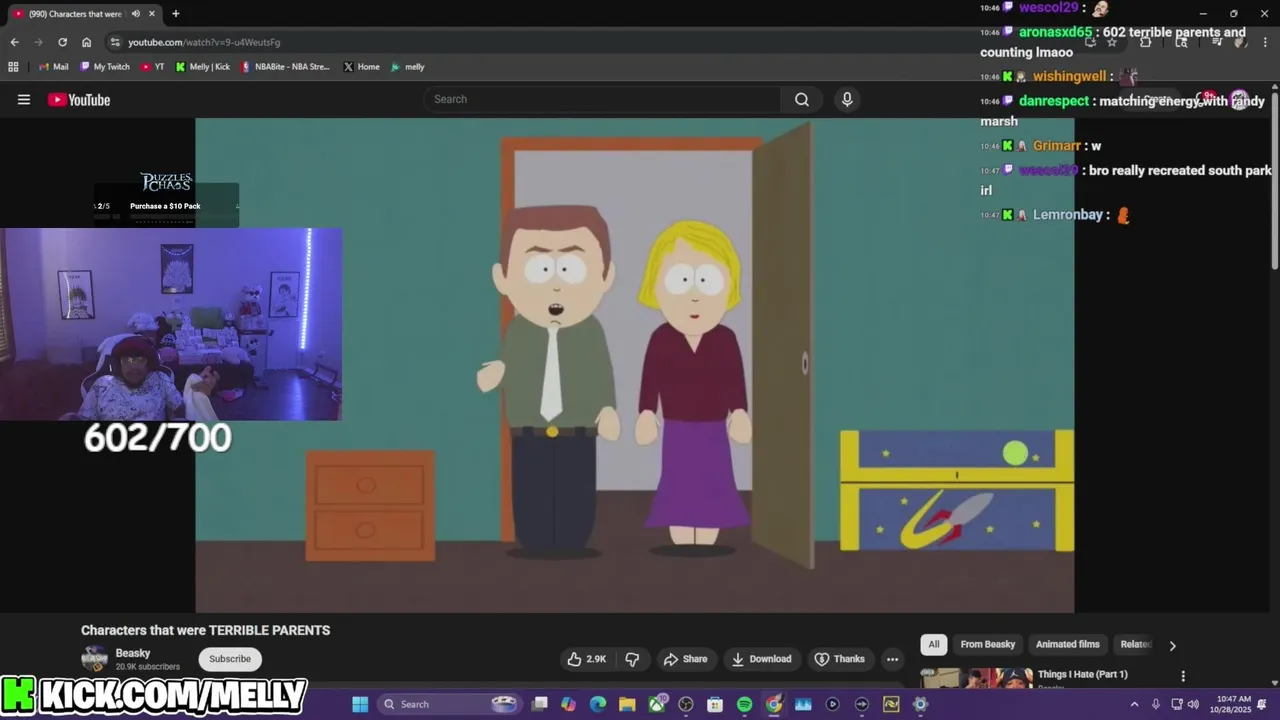Image resolution: width=1280 pixels, height=720 pixels.
Task: Open more actions three-dot menu
Action: click(892, 659)
